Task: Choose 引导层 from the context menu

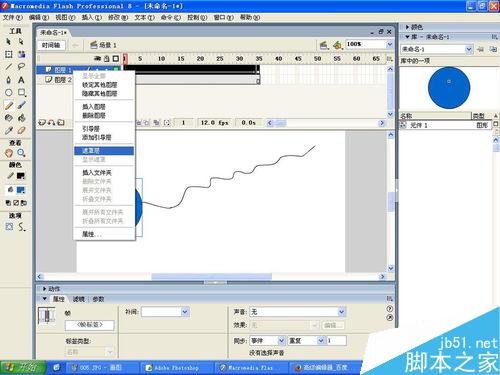Action: tap(104, 129)
